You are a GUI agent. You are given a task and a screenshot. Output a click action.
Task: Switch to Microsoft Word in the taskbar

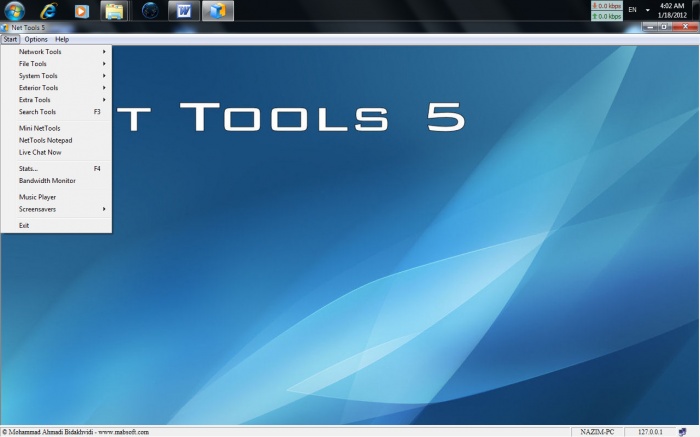pos(184,11)
